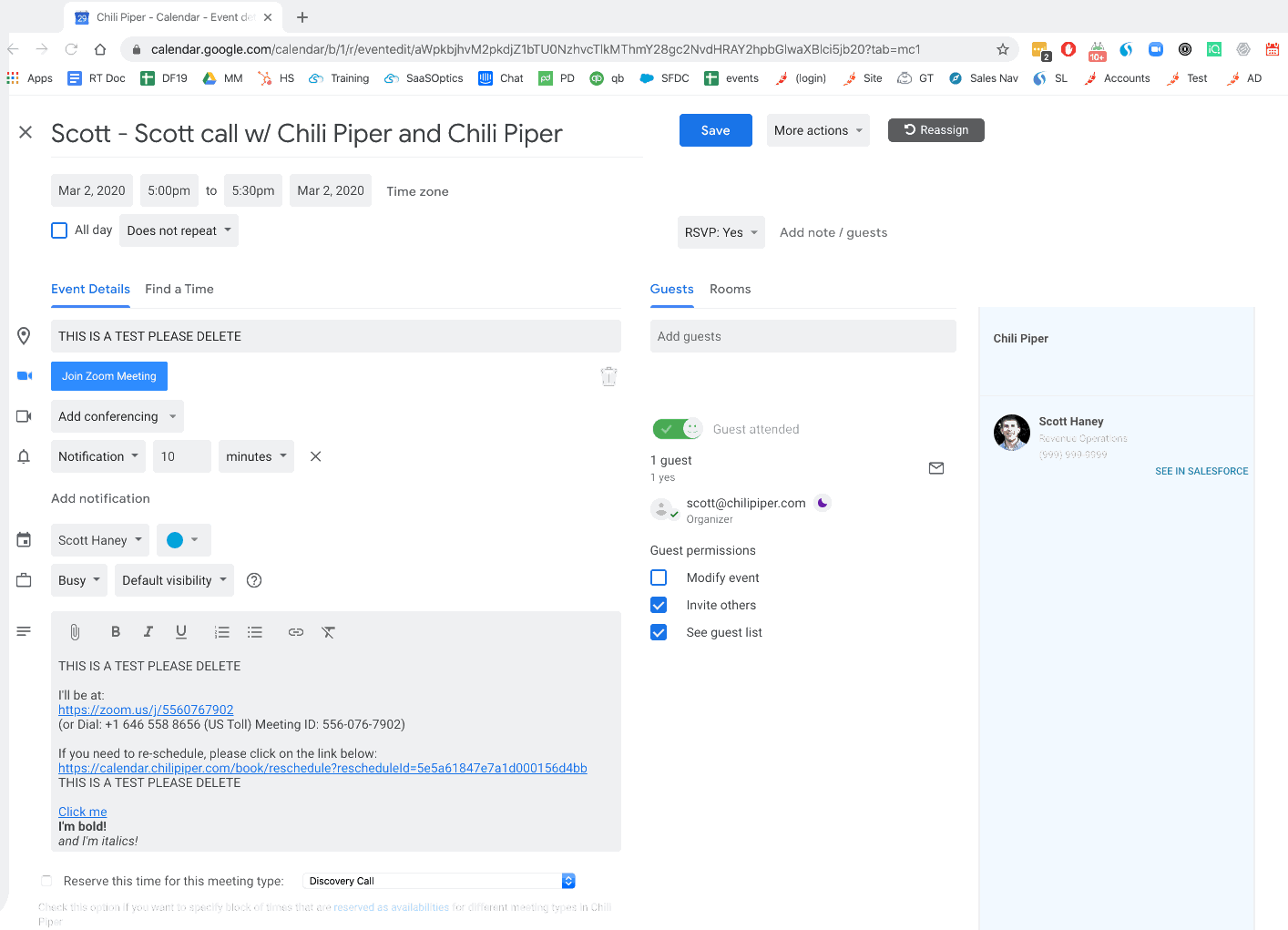Switch to the Find a Time tab
1288x930 pixels.
tap(179, 289)
